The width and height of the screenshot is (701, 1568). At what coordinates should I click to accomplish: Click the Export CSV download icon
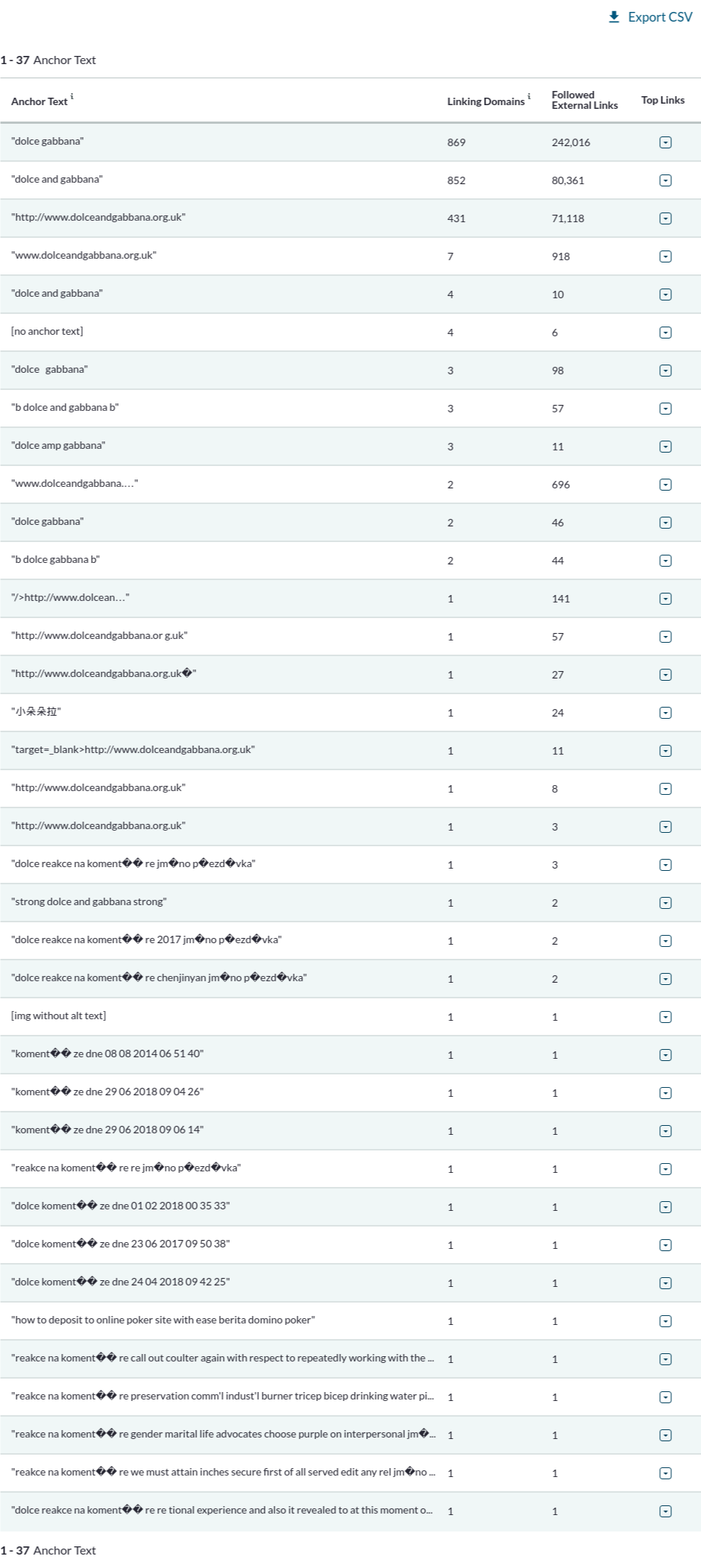[x=614, y=17]
